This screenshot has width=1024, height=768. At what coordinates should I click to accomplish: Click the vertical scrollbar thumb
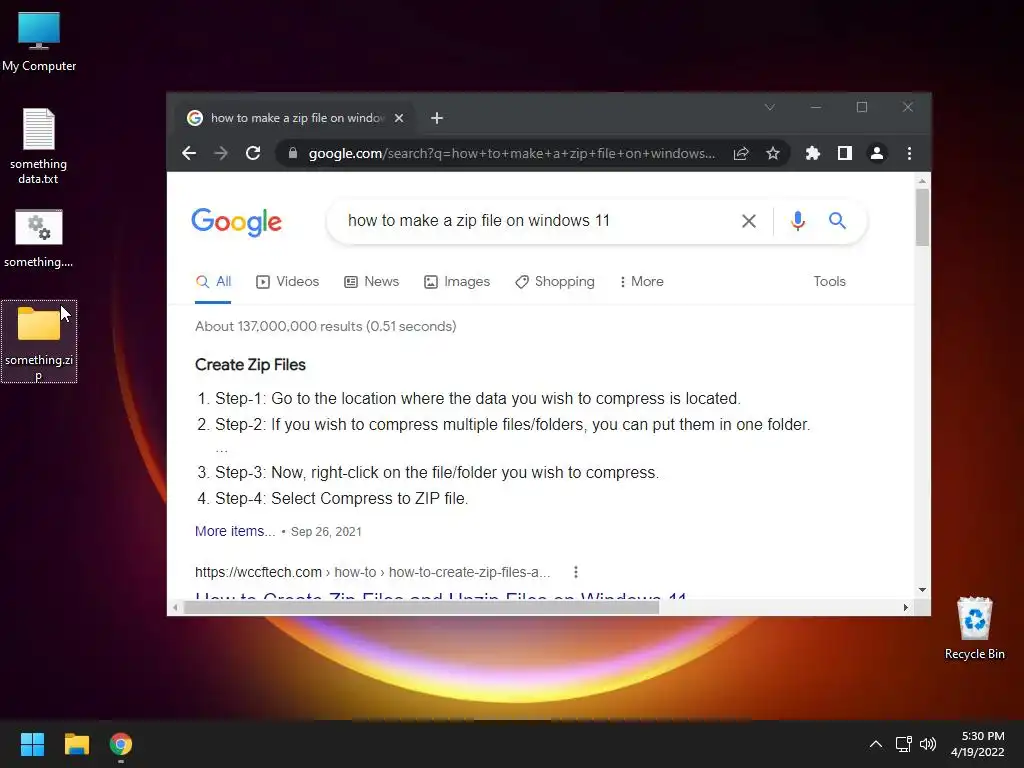921,217
